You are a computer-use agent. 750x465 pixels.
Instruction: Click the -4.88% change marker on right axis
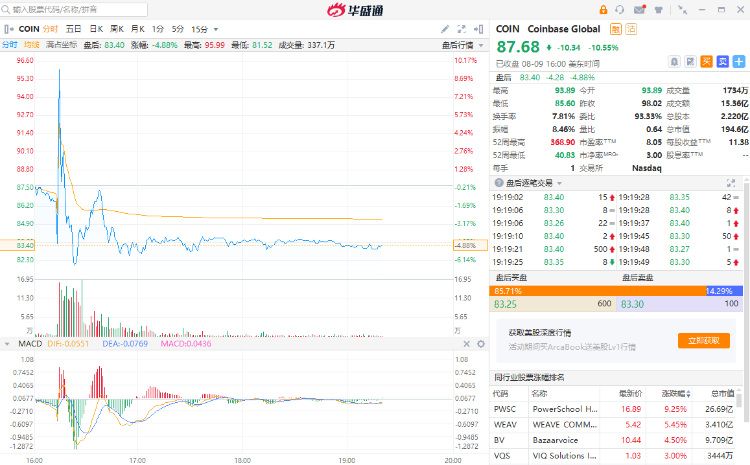click(470, 245)
